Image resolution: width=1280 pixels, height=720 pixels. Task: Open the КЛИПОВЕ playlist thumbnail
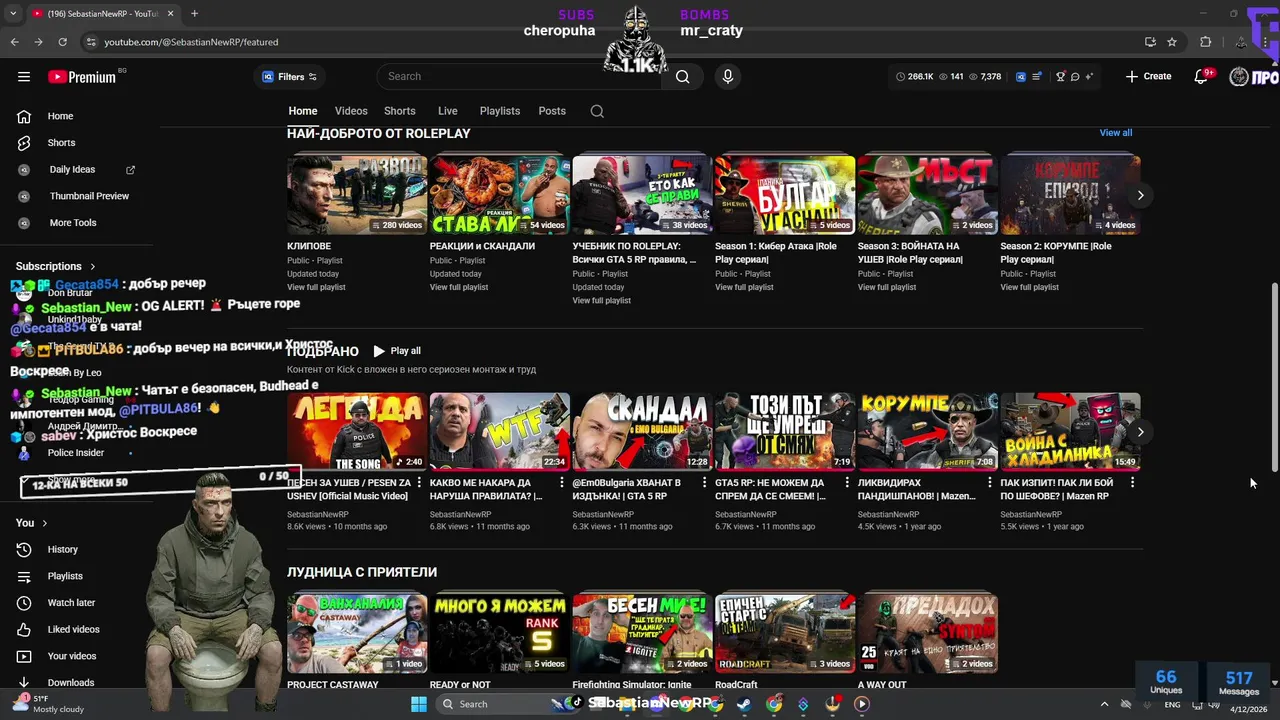(x=357, y=194)
